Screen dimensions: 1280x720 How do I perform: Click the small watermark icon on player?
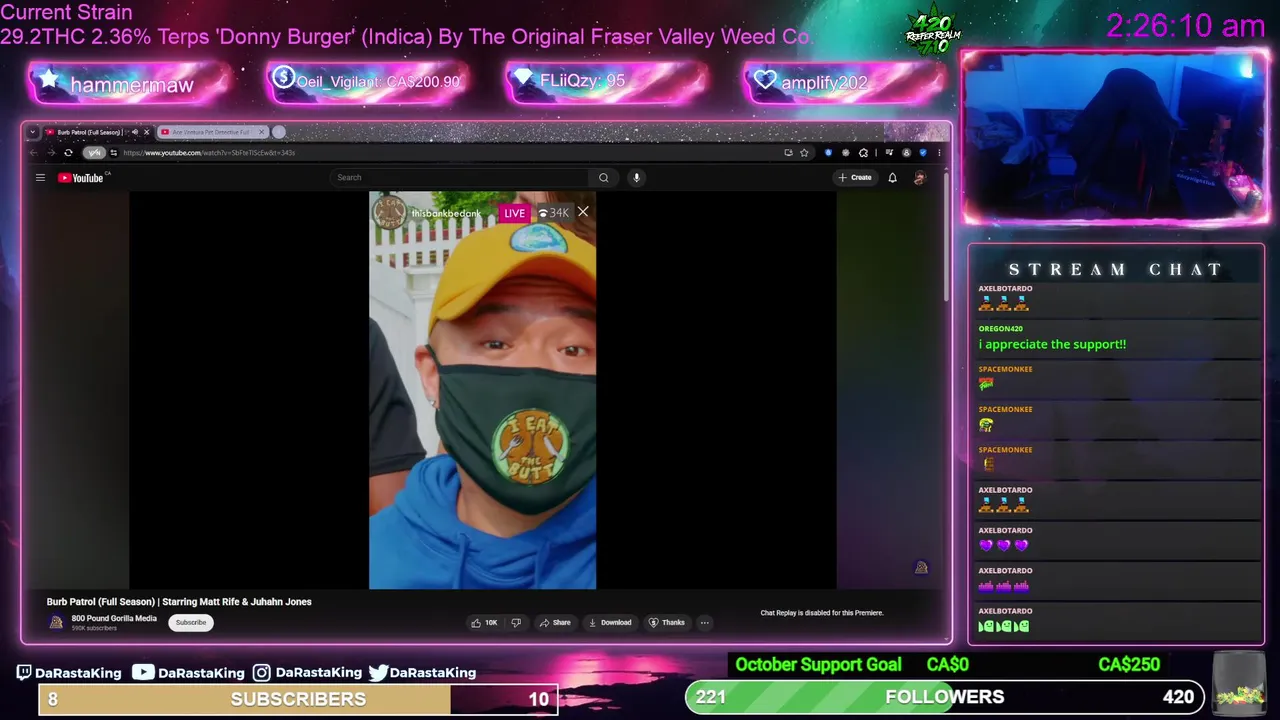(x=921, y=567)
